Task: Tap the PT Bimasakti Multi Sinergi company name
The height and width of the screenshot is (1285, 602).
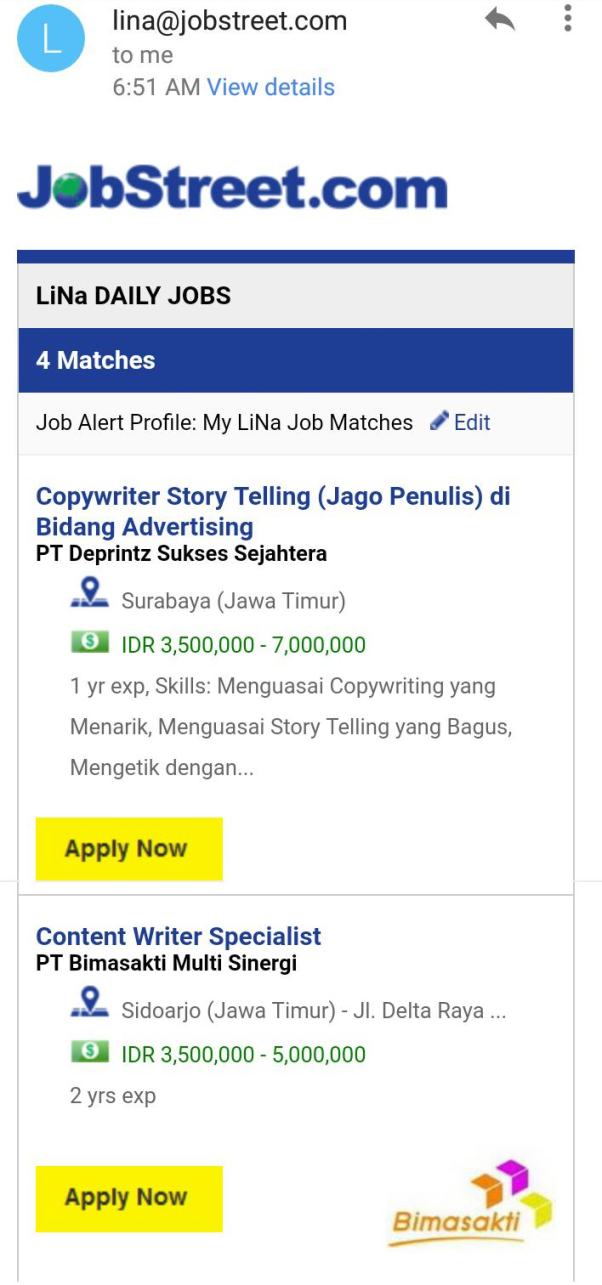Action: coord(166,964)
